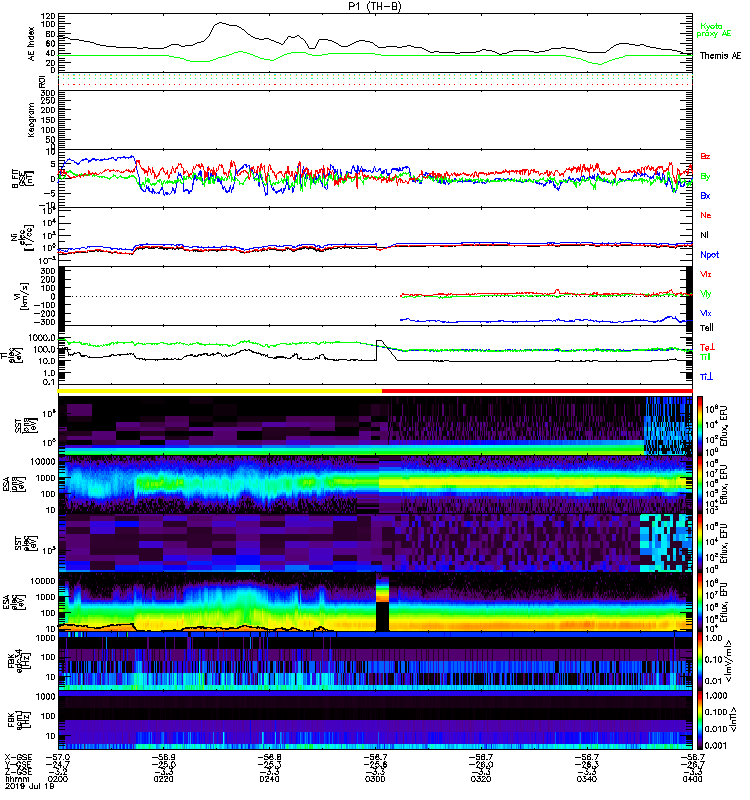
Task: Click the black Ni density legend label
Action: click(704, 235)
